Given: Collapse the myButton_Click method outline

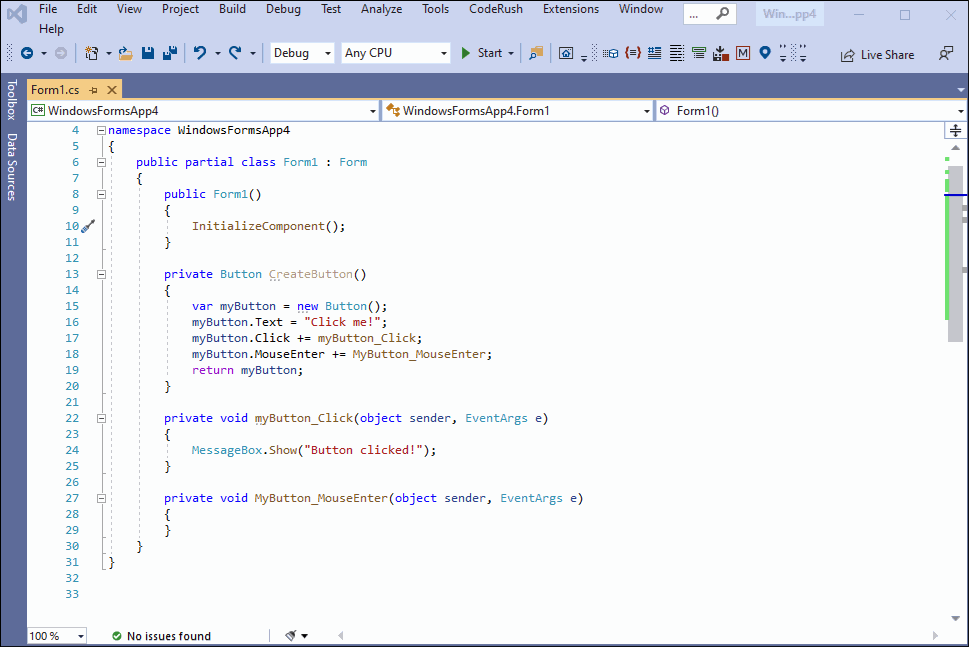Looking at the screenshot, I should click(x=101, y=418).
